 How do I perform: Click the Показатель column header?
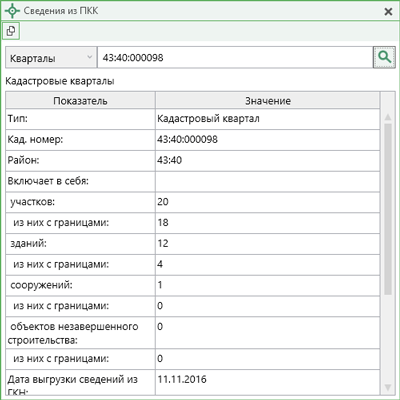(x=80, y=101)
